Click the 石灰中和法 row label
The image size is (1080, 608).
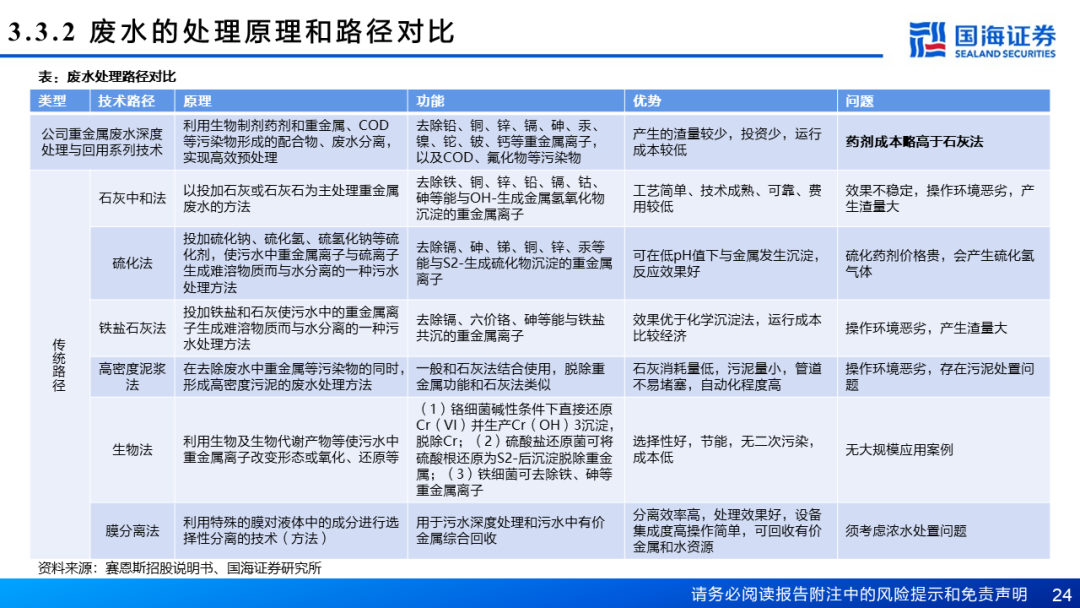click(132, 198)
